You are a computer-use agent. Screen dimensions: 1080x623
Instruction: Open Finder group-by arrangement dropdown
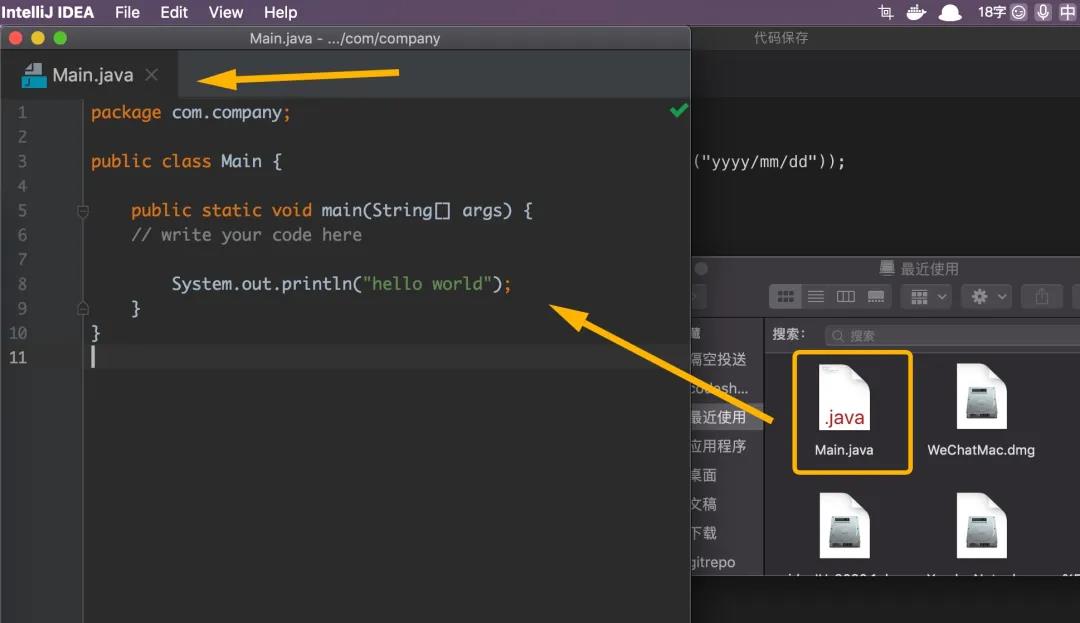tap(927, 297)
